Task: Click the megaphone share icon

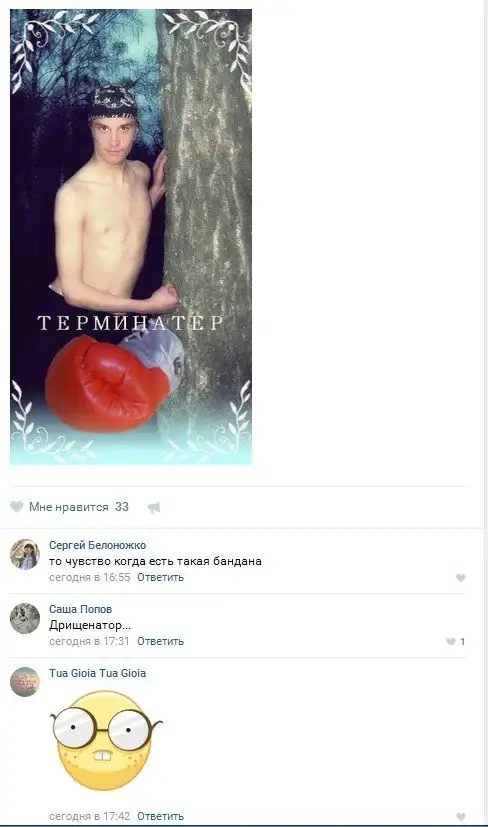Action: 154,507
